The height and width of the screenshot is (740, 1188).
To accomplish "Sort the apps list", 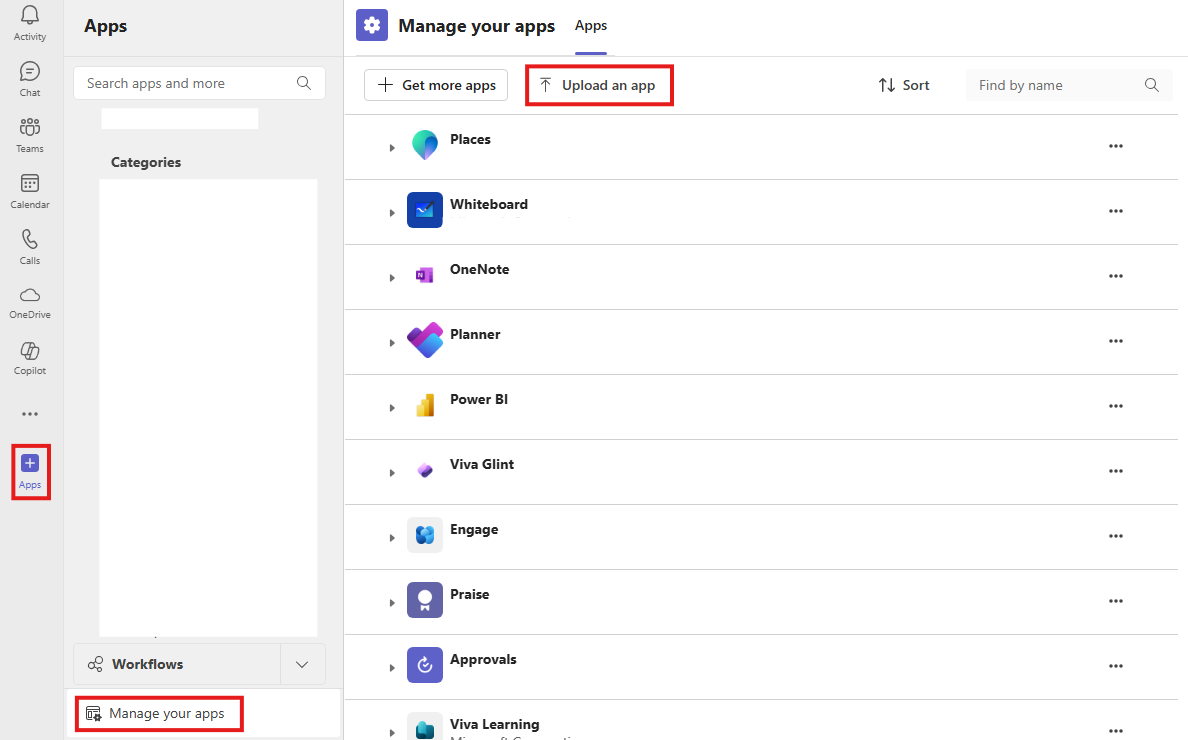I will point(904,85).
